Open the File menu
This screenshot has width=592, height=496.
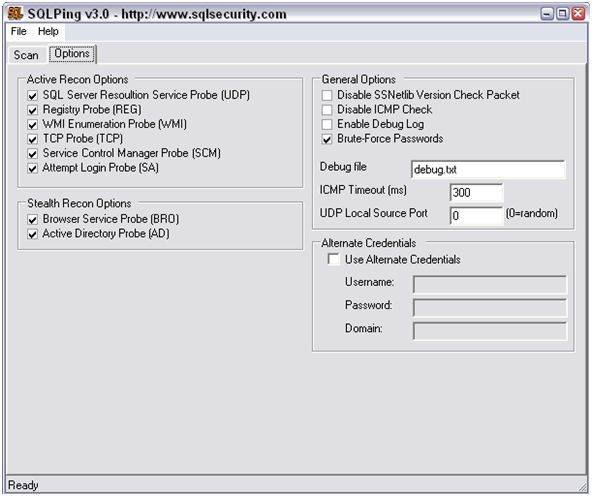click(18, 31)
